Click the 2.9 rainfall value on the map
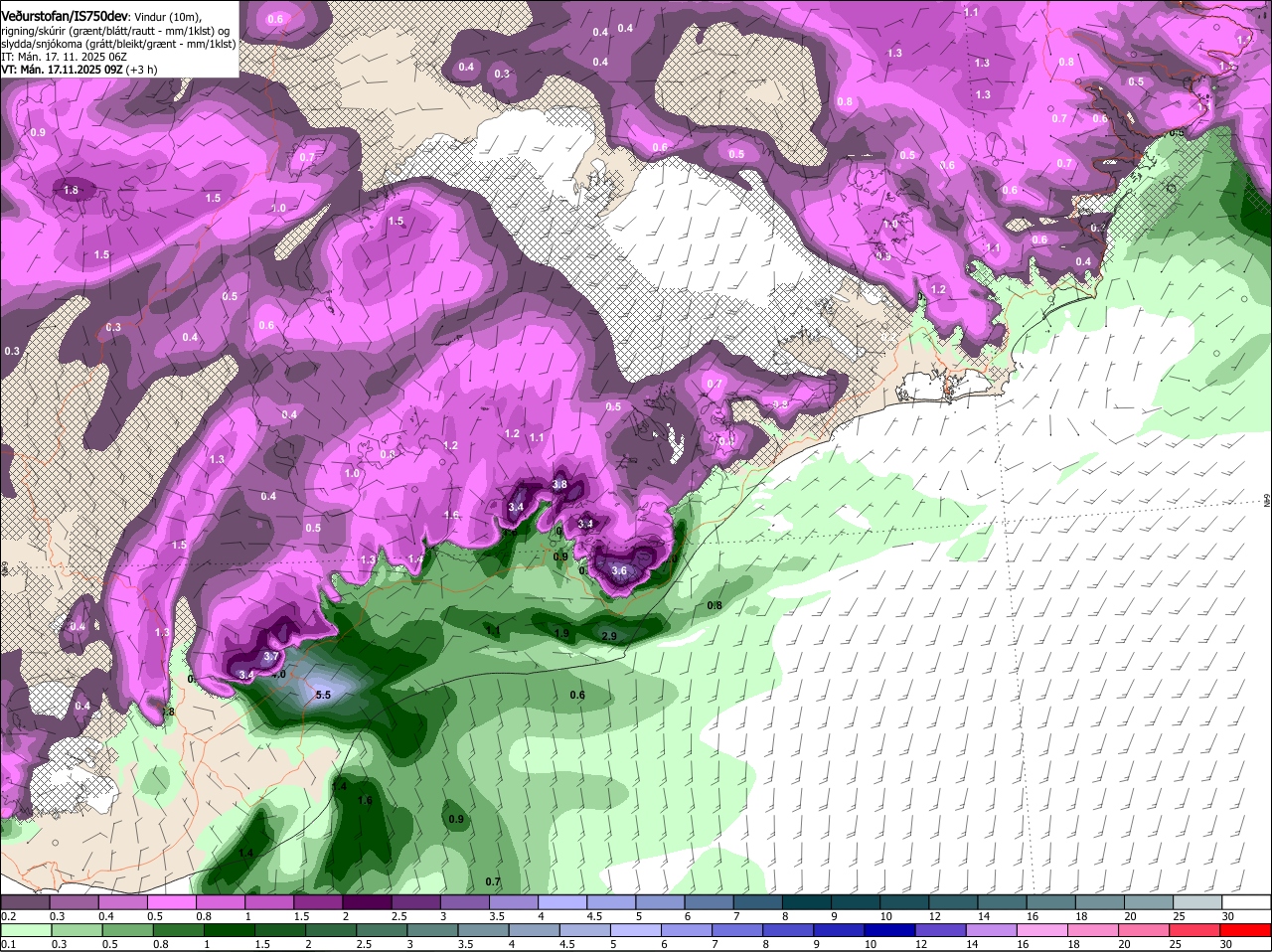Viewport: 1272px width, 952px height. point(610,636)
